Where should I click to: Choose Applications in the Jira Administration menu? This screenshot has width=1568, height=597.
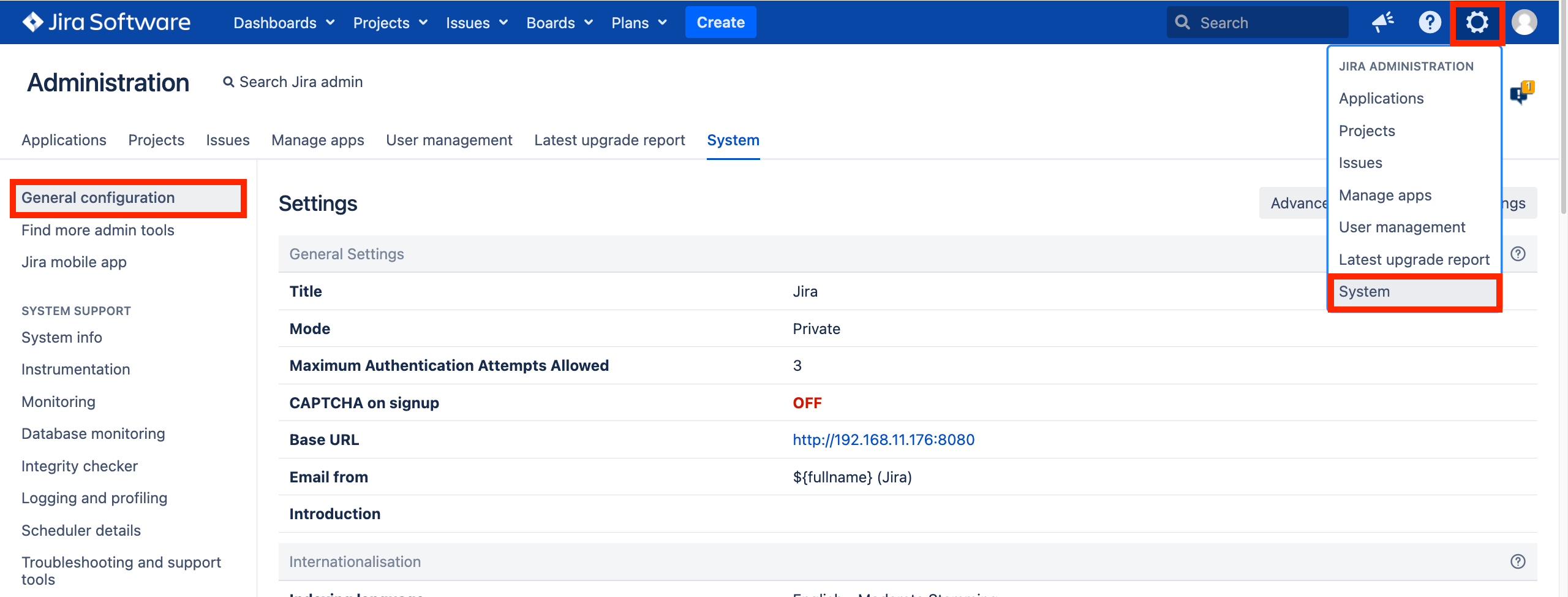(1381, 99)
